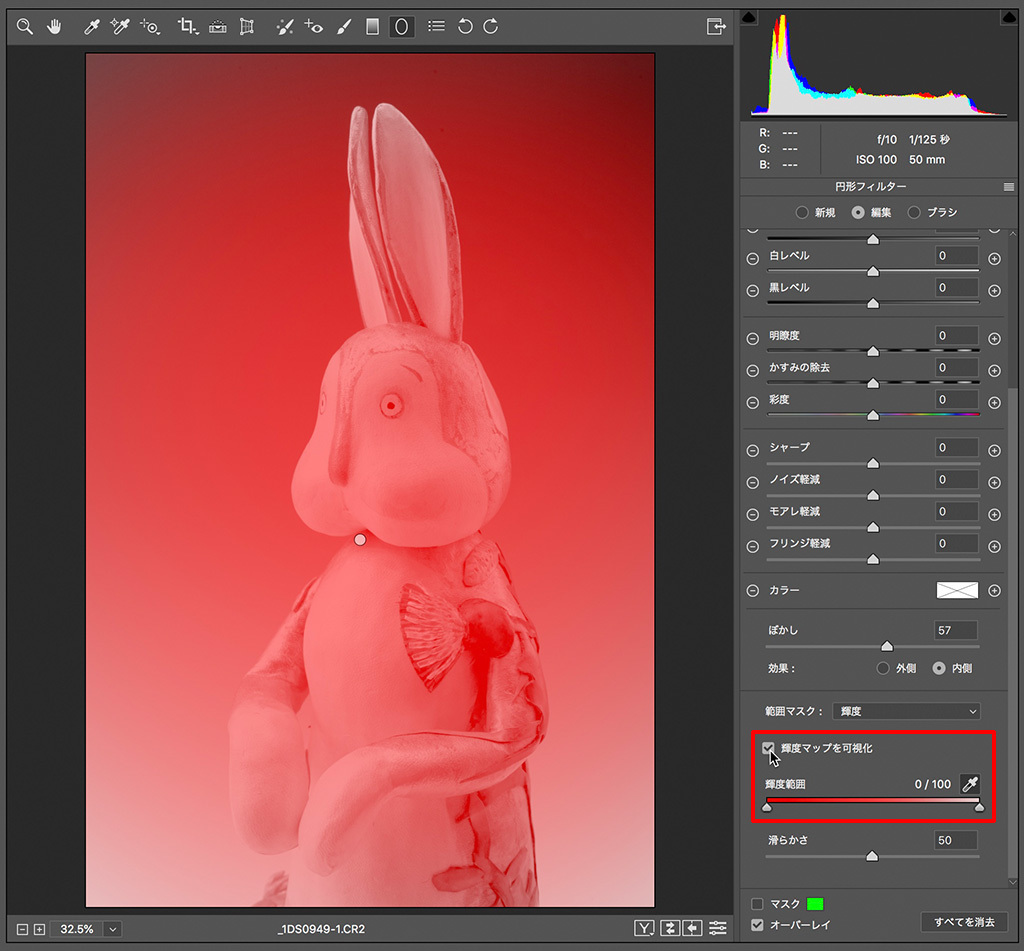Click the 彩度 slider handle
The height and width of the screenshot is (951, 1024).
click(872, 415)
